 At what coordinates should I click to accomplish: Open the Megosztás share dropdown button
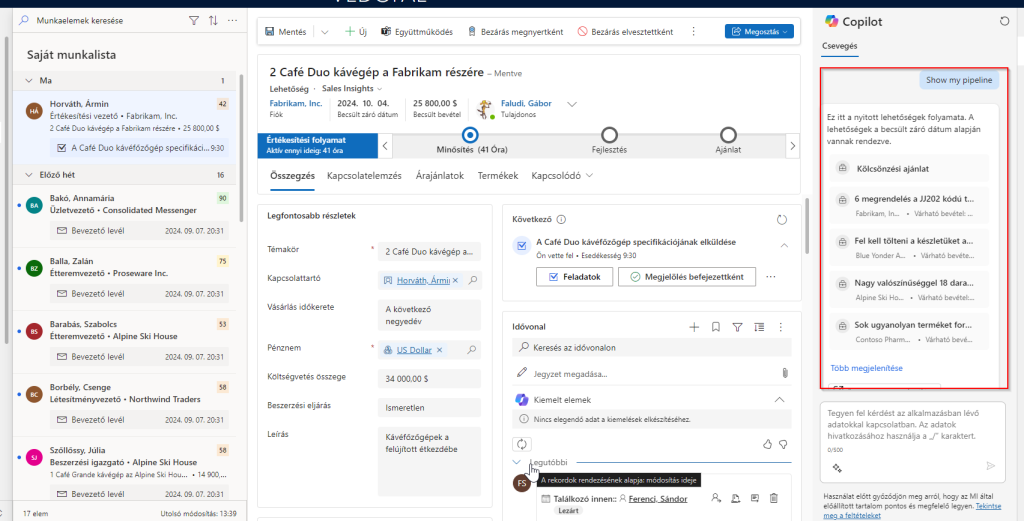tap(759, 31)
